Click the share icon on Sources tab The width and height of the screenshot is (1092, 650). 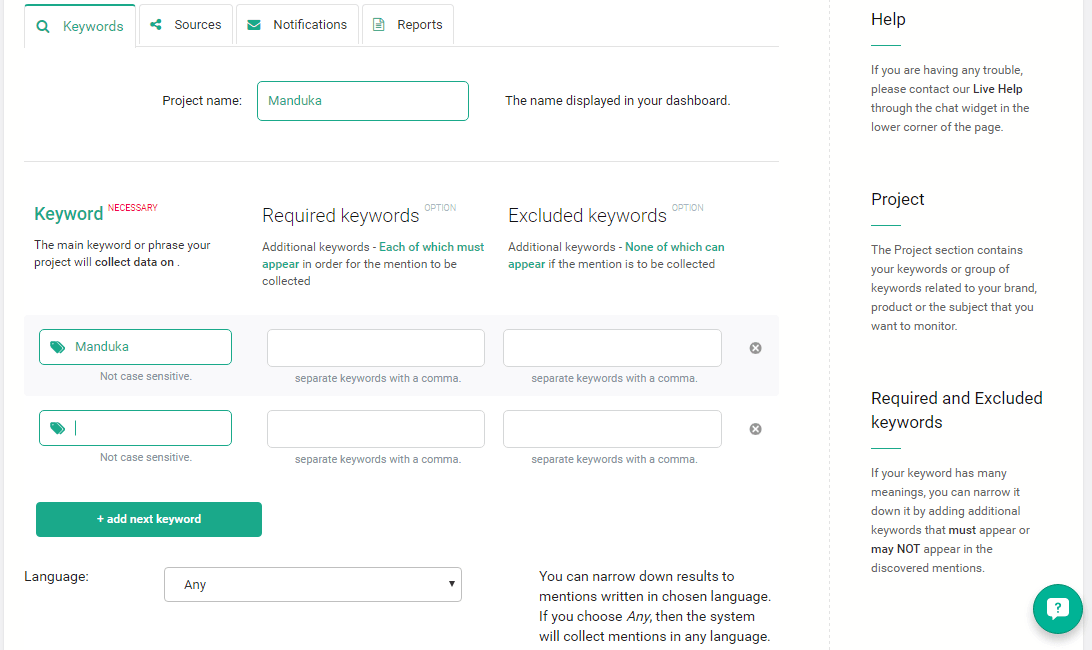[x=156, y=24]
